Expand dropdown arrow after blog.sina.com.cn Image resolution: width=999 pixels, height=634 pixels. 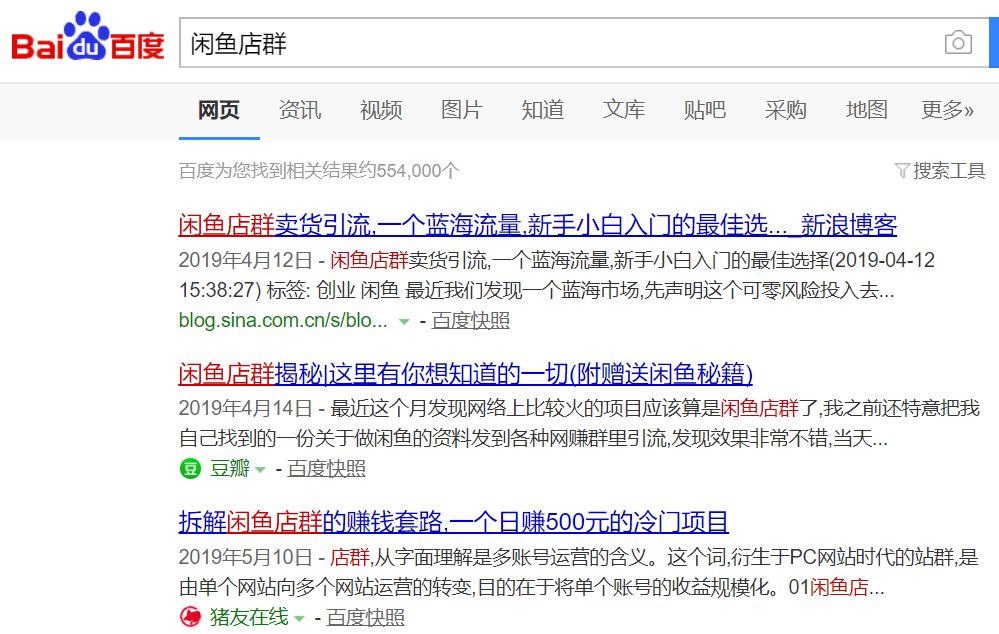click(403, 322)
